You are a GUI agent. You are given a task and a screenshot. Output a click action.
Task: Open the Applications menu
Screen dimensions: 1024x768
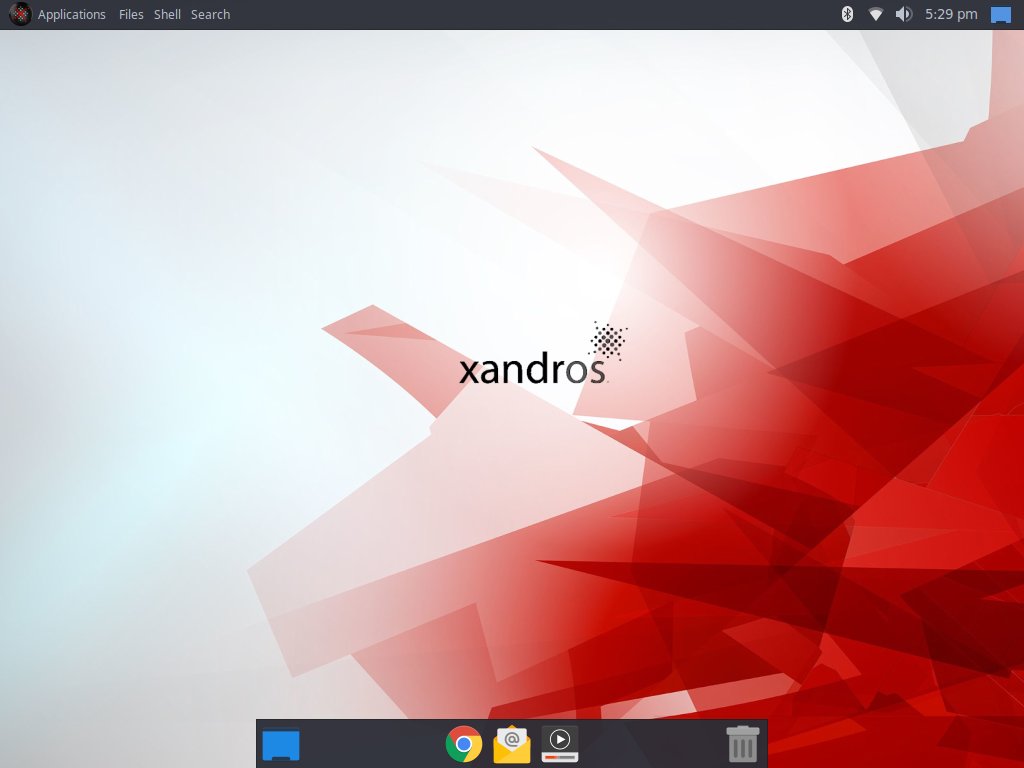point(71,14)
